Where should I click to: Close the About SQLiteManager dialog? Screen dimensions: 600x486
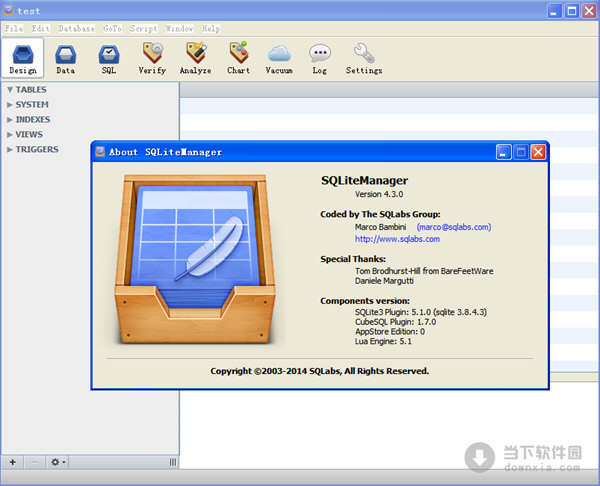coord(538,152)
